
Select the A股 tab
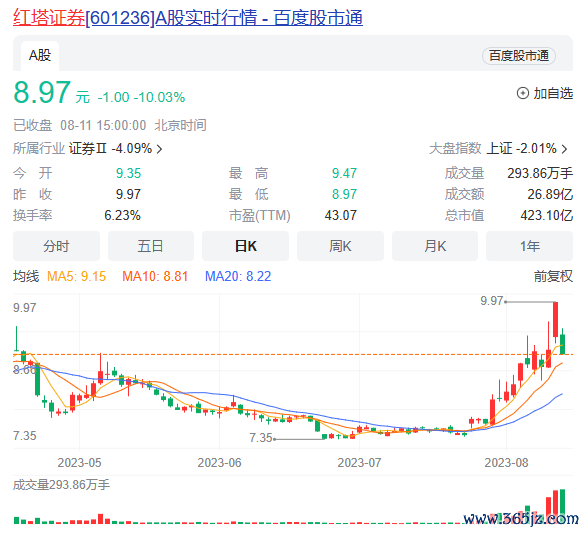40,56
